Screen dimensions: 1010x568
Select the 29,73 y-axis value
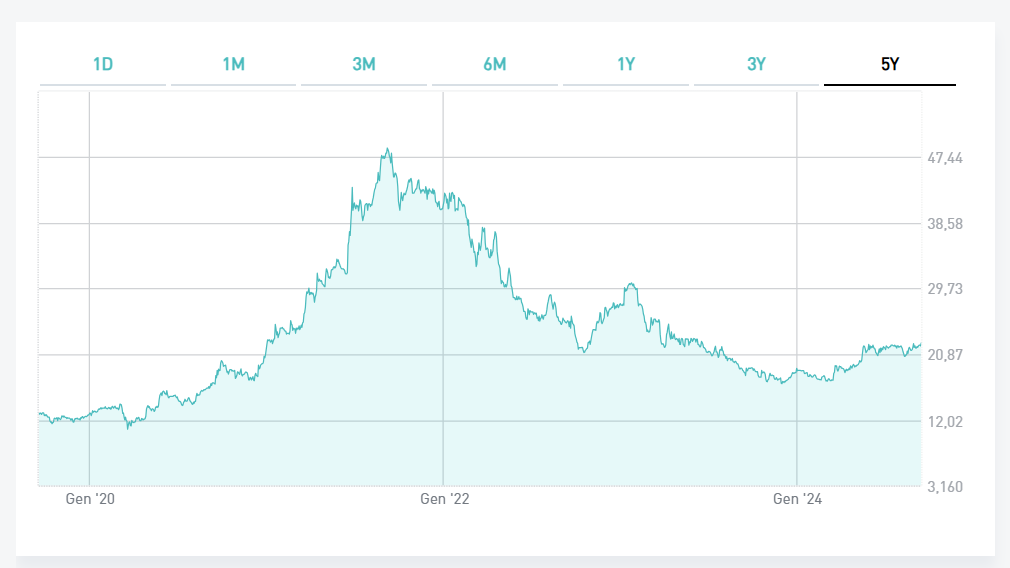point(945,289)
